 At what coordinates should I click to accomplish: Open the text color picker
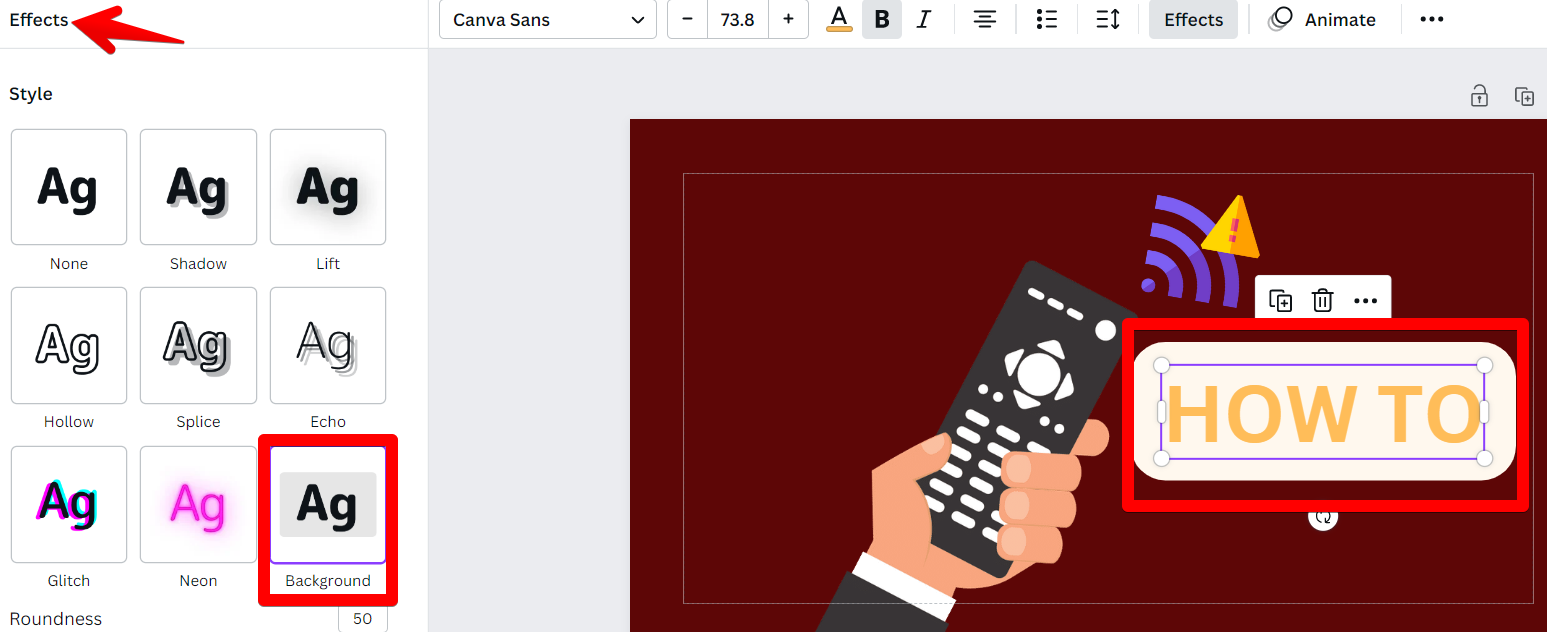point(839,20)
